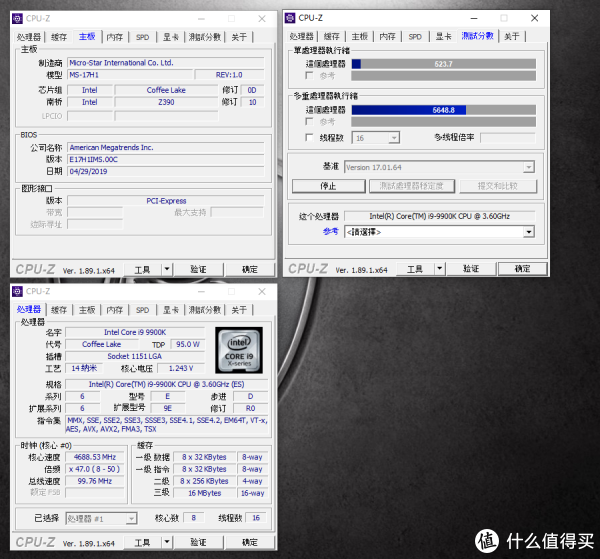Click OK button in mainboard window
Image resolution: width=600 pixels, height=559 pixels.
point(250,269)
